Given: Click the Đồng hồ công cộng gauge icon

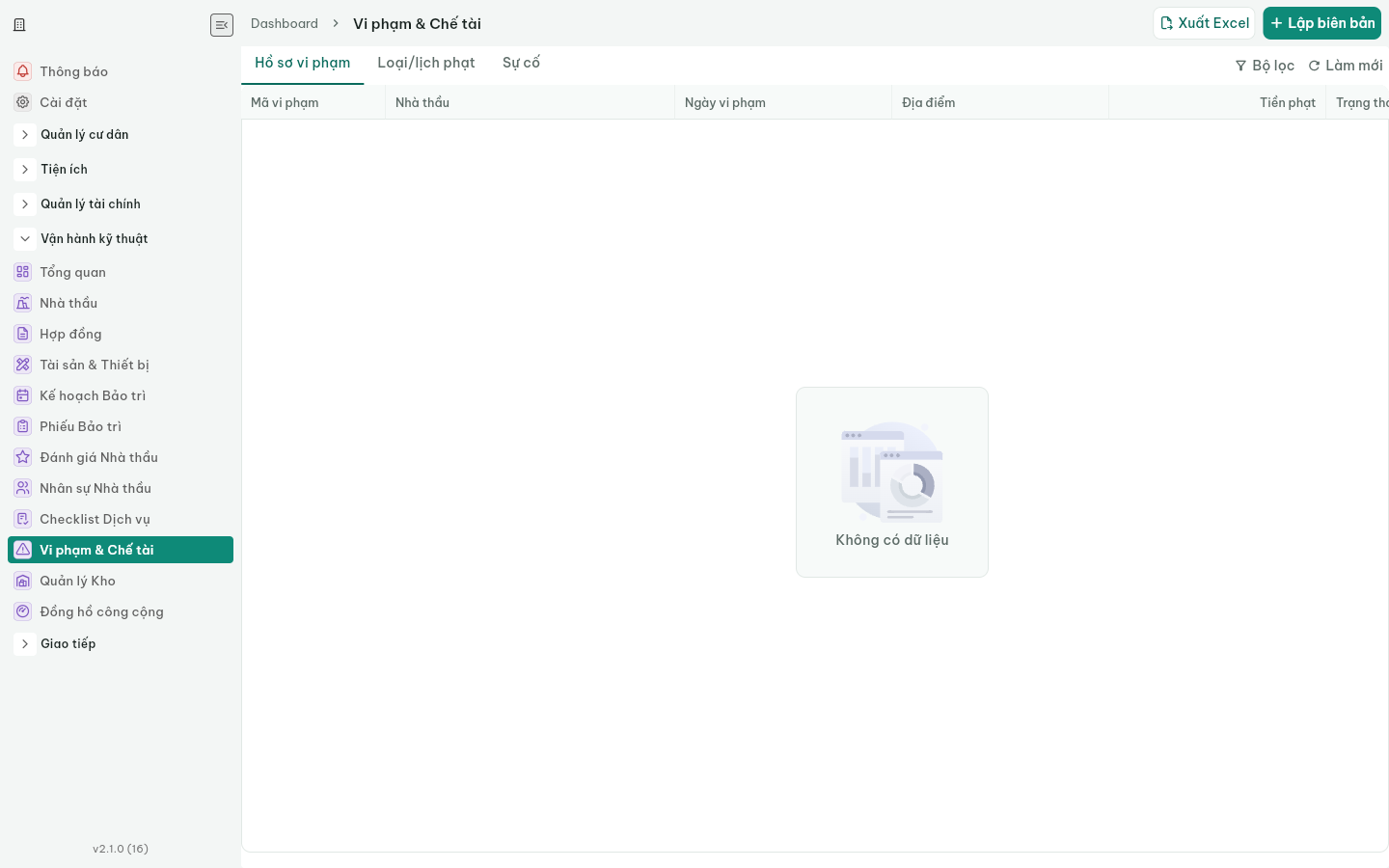Looking at the screenshot, I should pos(23,611).
